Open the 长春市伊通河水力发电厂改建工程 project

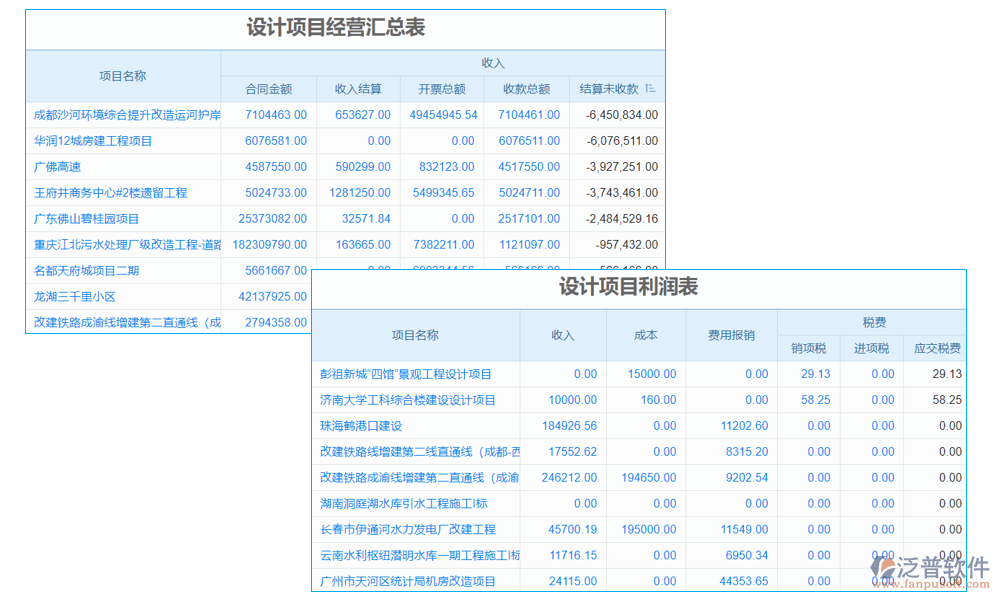[414, 529]
